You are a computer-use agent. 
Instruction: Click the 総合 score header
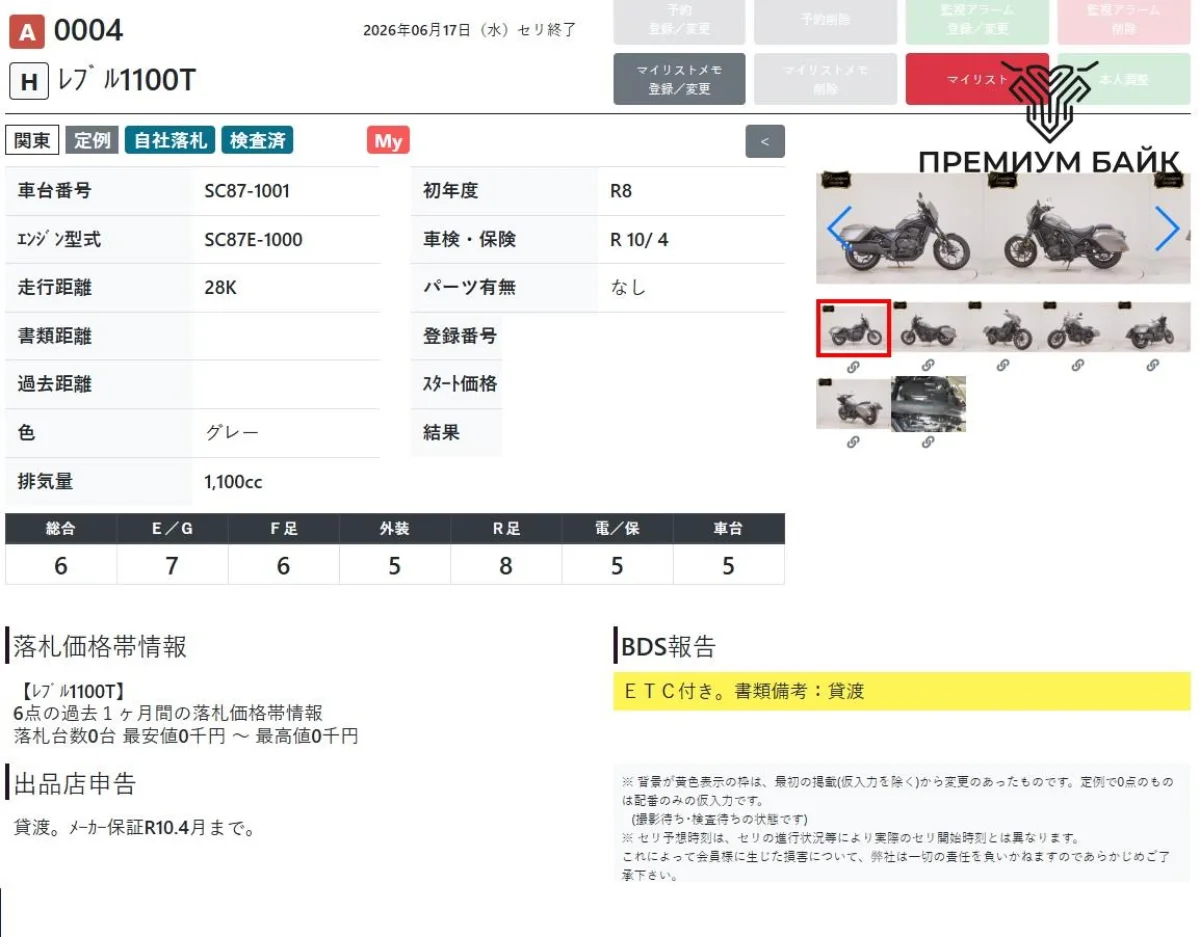[x=60, y=529]
